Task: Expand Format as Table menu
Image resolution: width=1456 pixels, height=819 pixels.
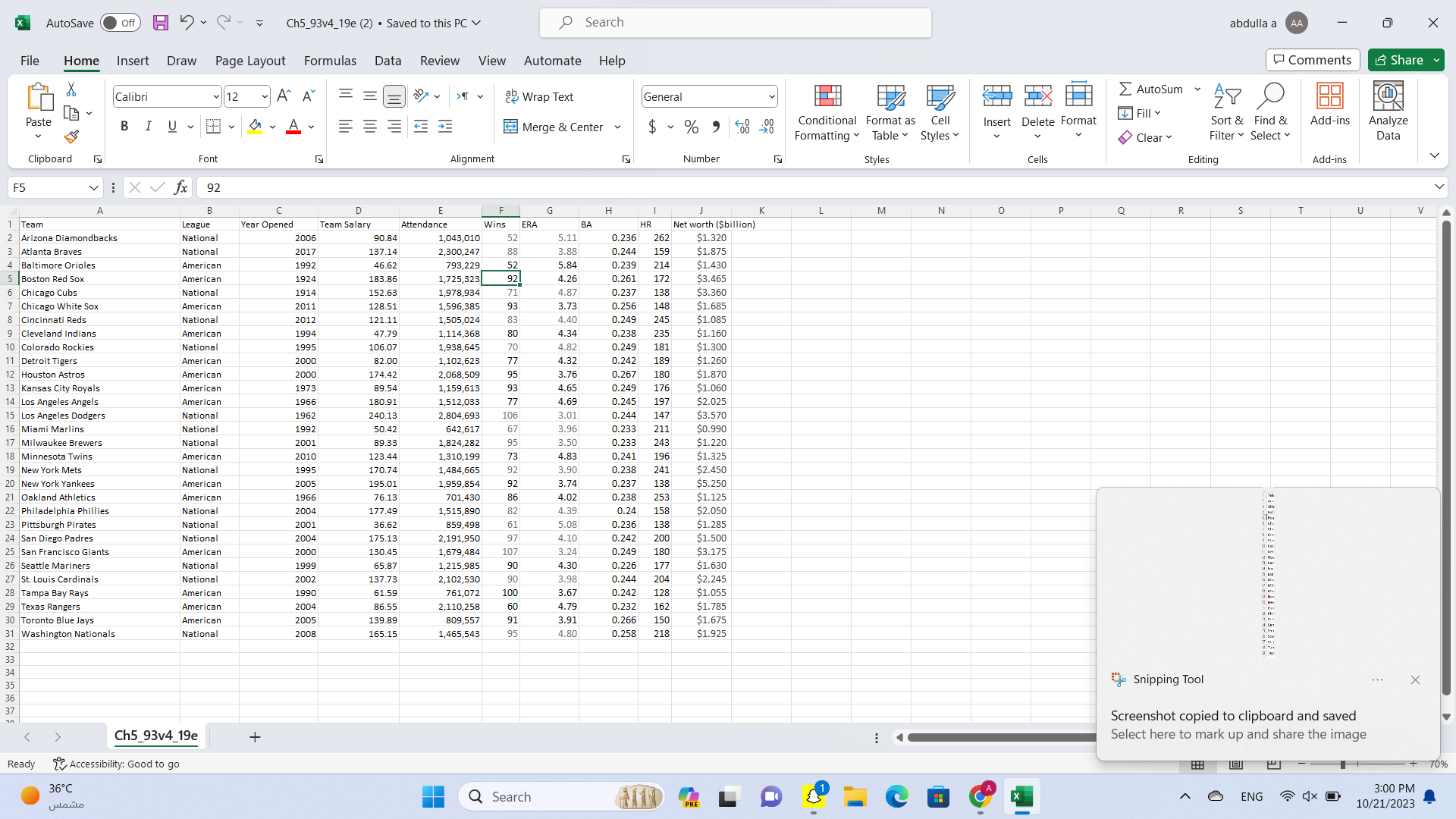Action: pyautogui.click(x=890, y=111)
